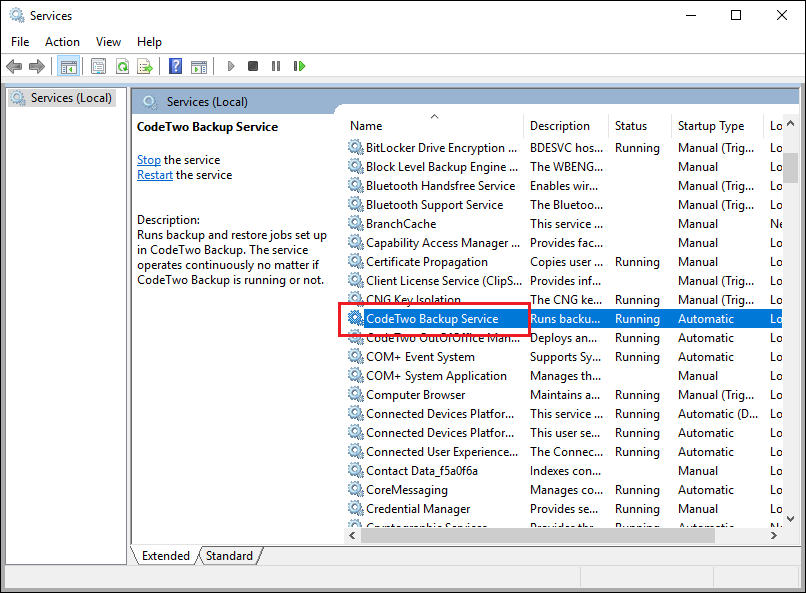
Task: Click the 'Automatic (D...' startup type cell
Action: pos(718,414)
